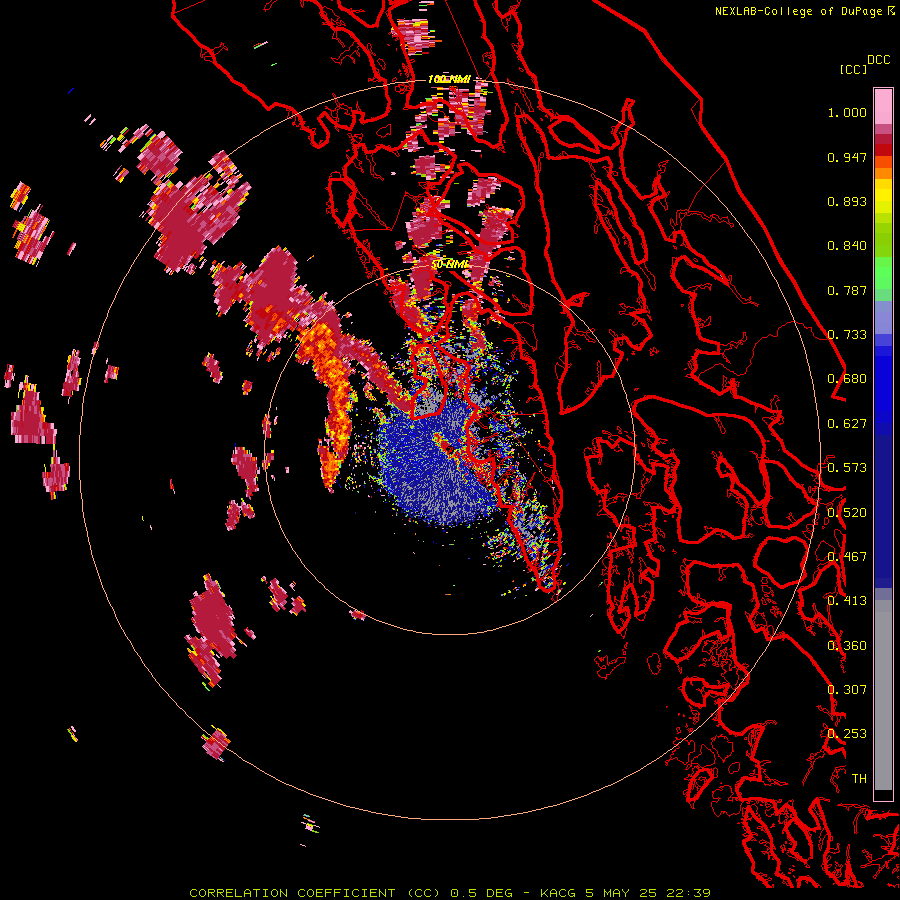Select the 0.467 legend value

(847, 557)
